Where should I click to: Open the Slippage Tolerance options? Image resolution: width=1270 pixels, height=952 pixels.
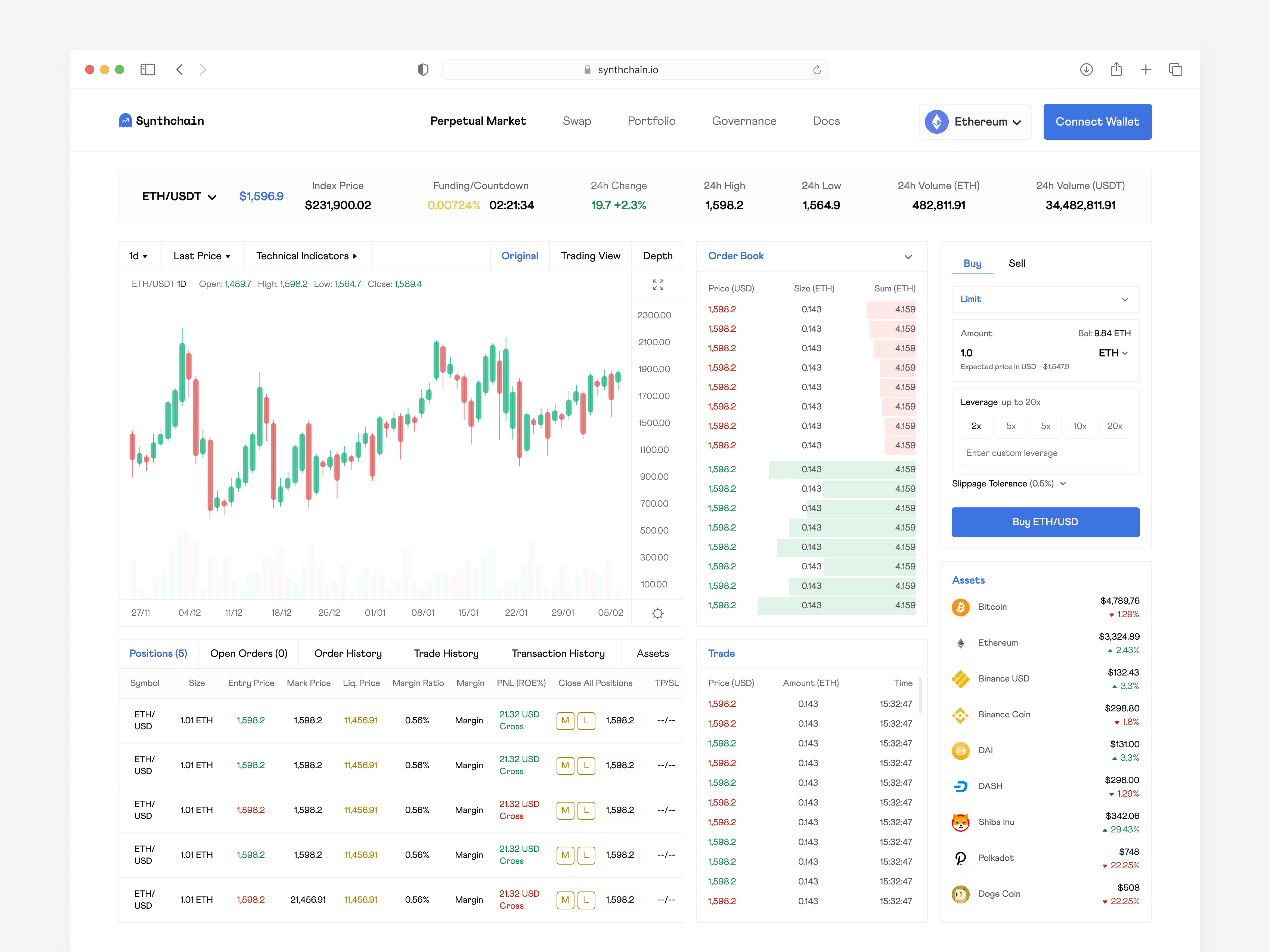1009,483
